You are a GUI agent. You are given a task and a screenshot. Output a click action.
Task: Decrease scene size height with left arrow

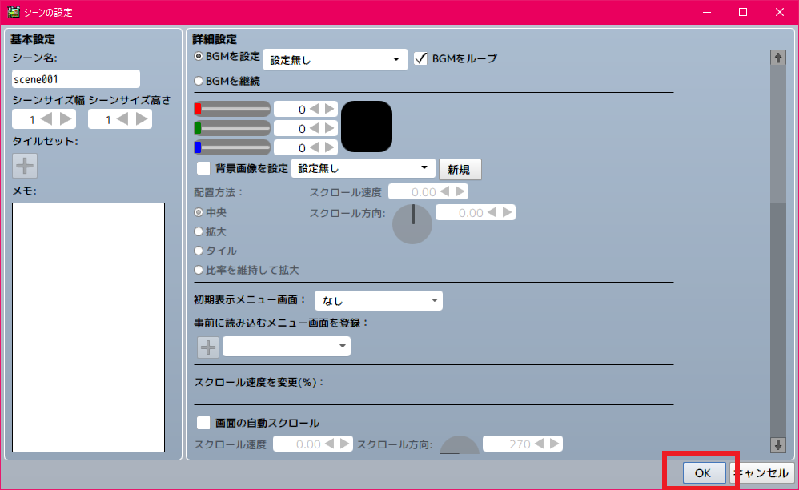pyautogui.click(x=122, y=119)
